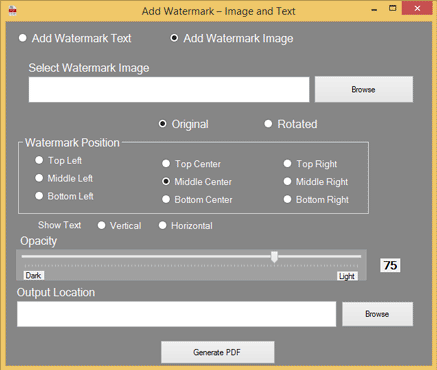This screenshot has height=370, width=437.
Task: Click the Opacity label
Action: pos(38,241)
